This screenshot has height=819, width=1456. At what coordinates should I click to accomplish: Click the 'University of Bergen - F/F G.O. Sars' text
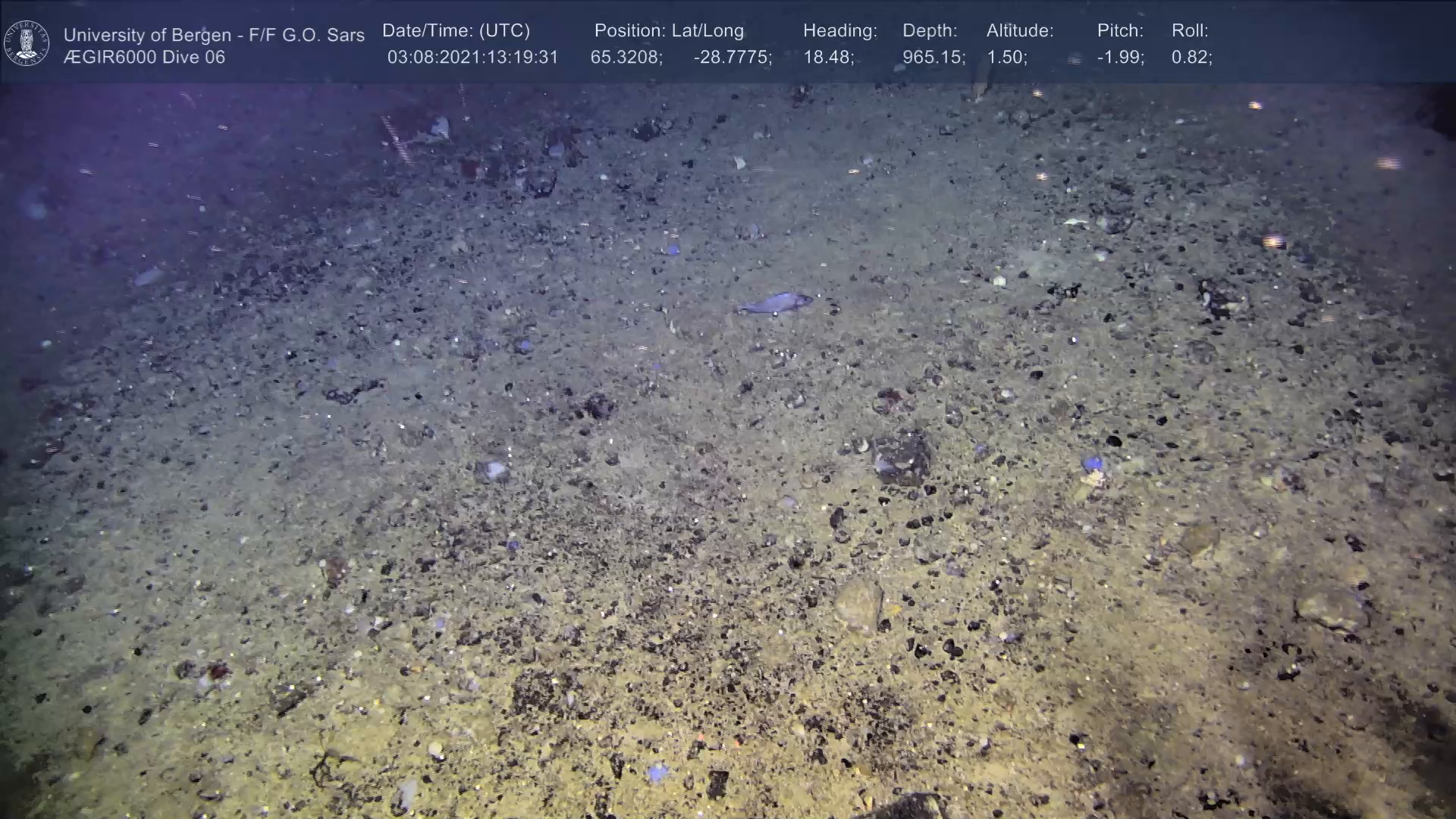coord(214,35)
